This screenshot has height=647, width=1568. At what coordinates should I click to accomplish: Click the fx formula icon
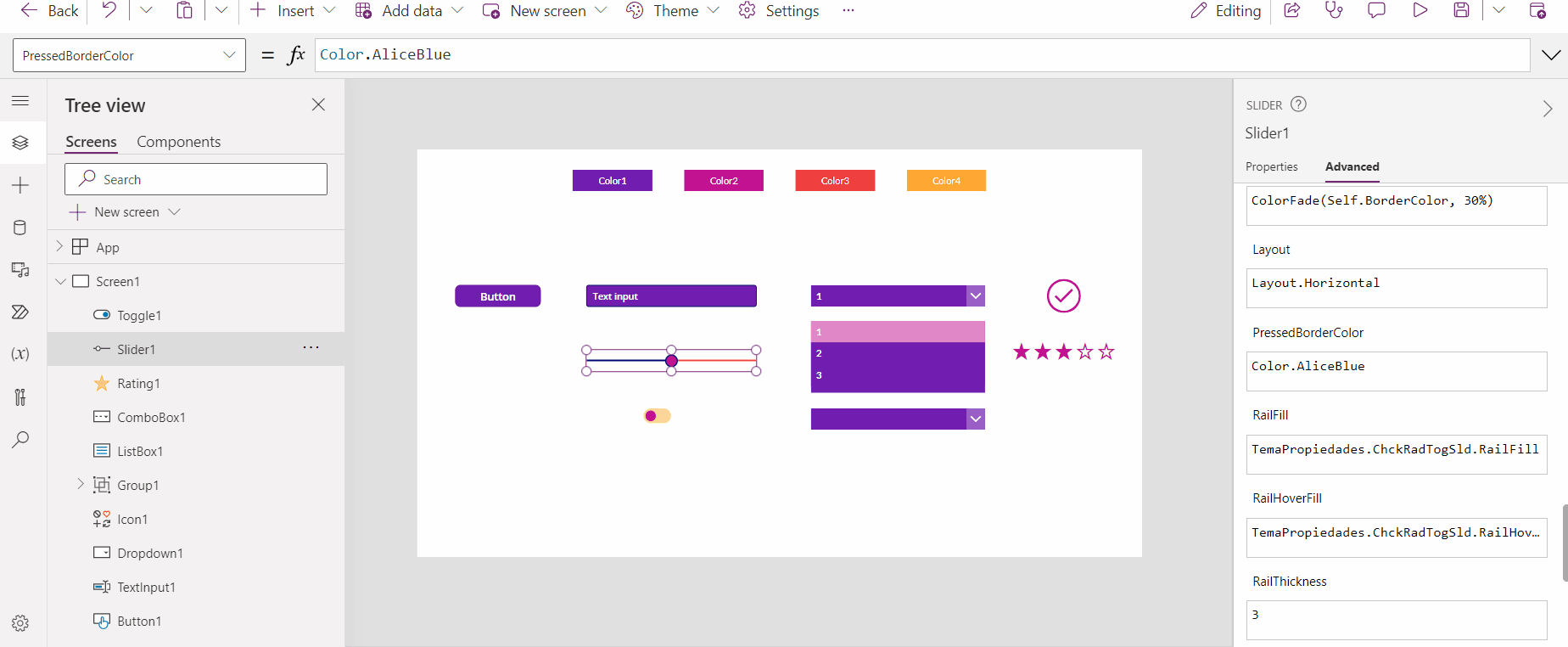pyautogui.click(x=296, y=55)
